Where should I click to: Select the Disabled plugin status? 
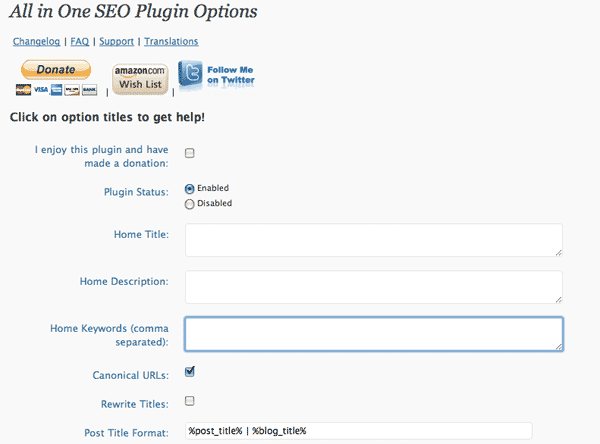click(190, 203)
